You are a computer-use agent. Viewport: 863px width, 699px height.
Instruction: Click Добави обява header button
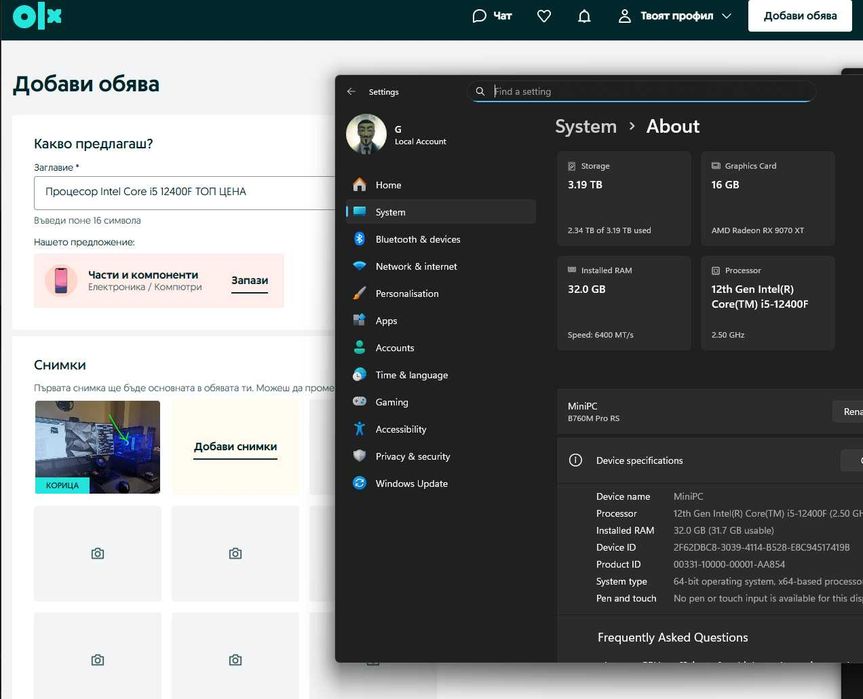click(800, 16)
